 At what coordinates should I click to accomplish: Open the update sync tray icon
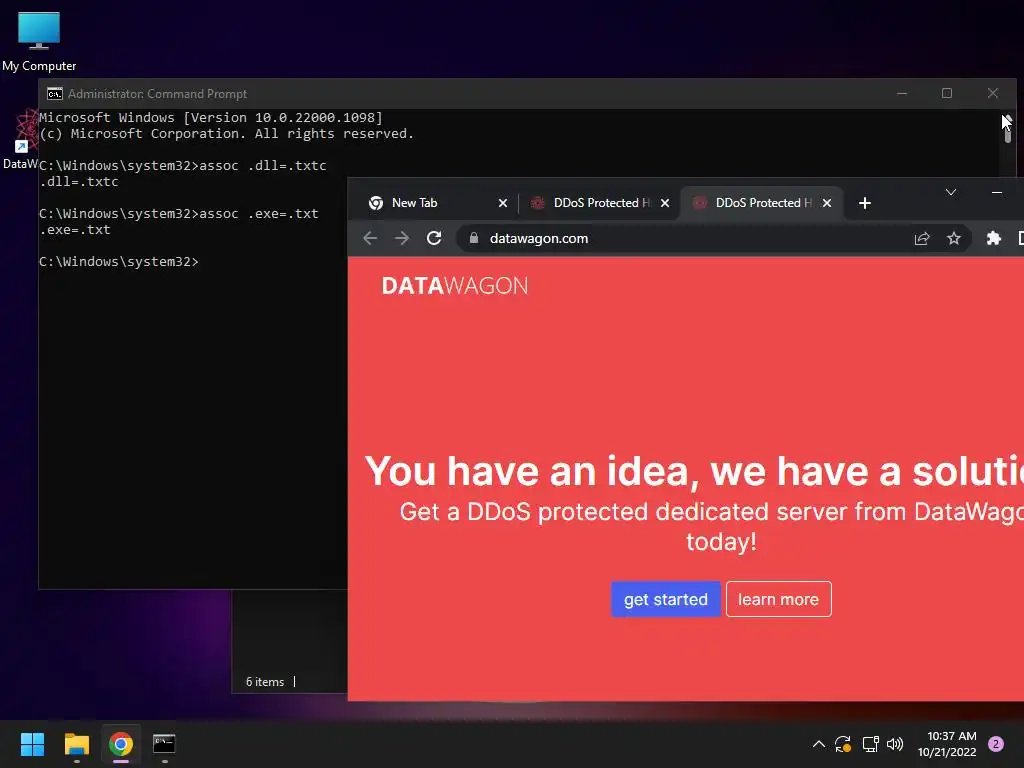click(x=843, y=744)
